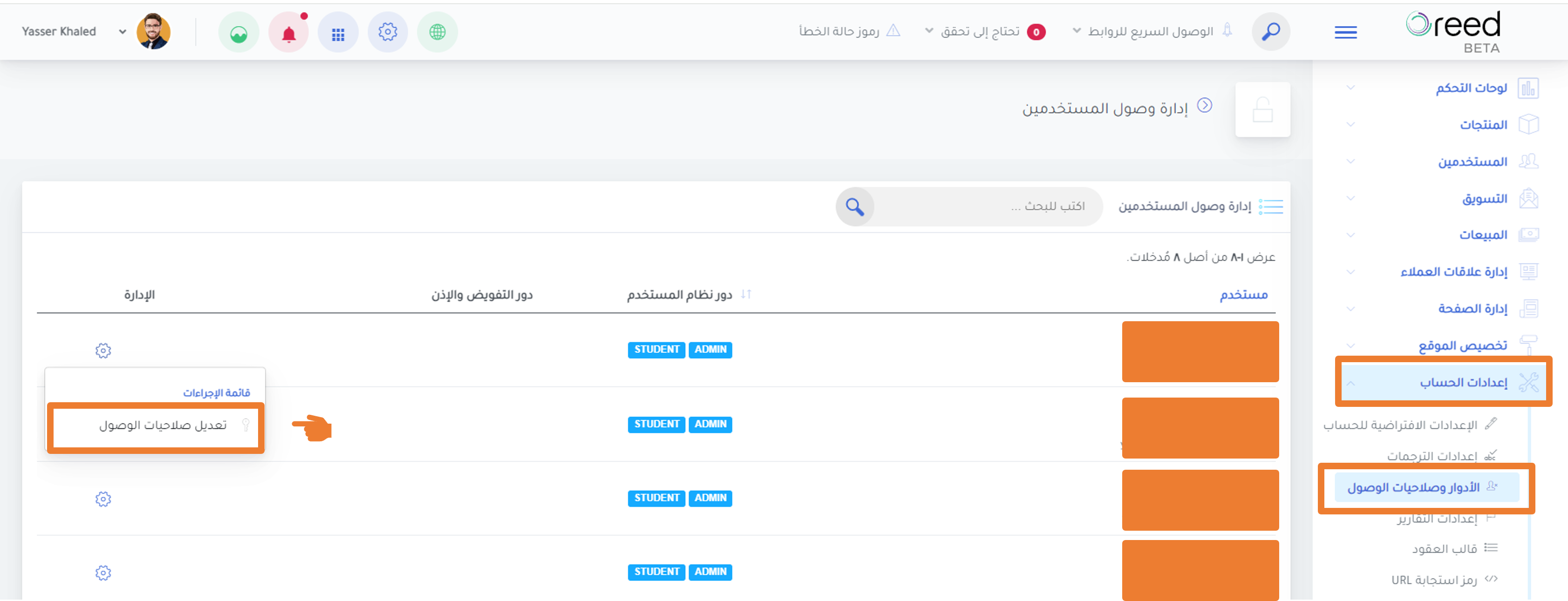This screenshot has height=601, width=1568.
Task: Click the round back arrow beside page title
Action: pyautogui.click(x=1205, y=105)
